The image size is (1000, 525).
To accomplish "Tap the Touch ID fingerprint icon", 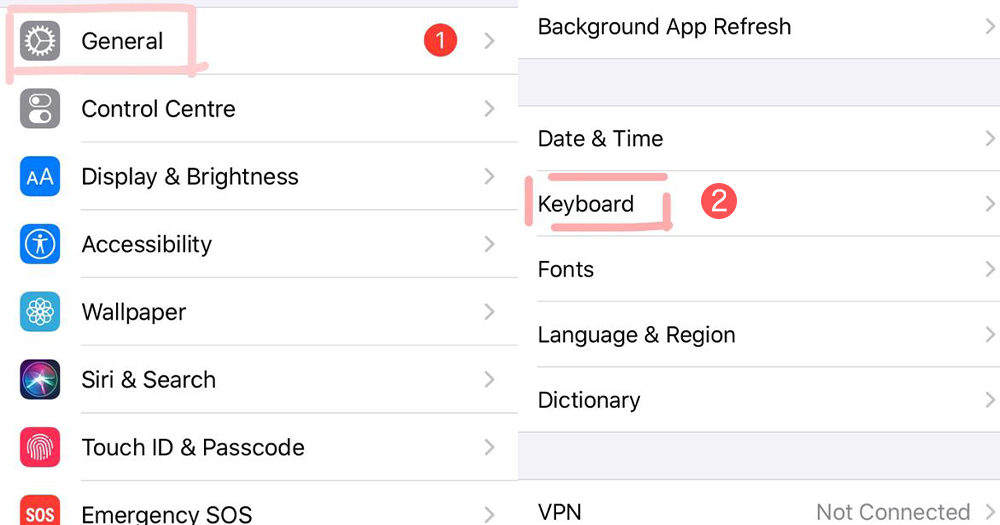I will pyautogui.click(x=40, y=447).
